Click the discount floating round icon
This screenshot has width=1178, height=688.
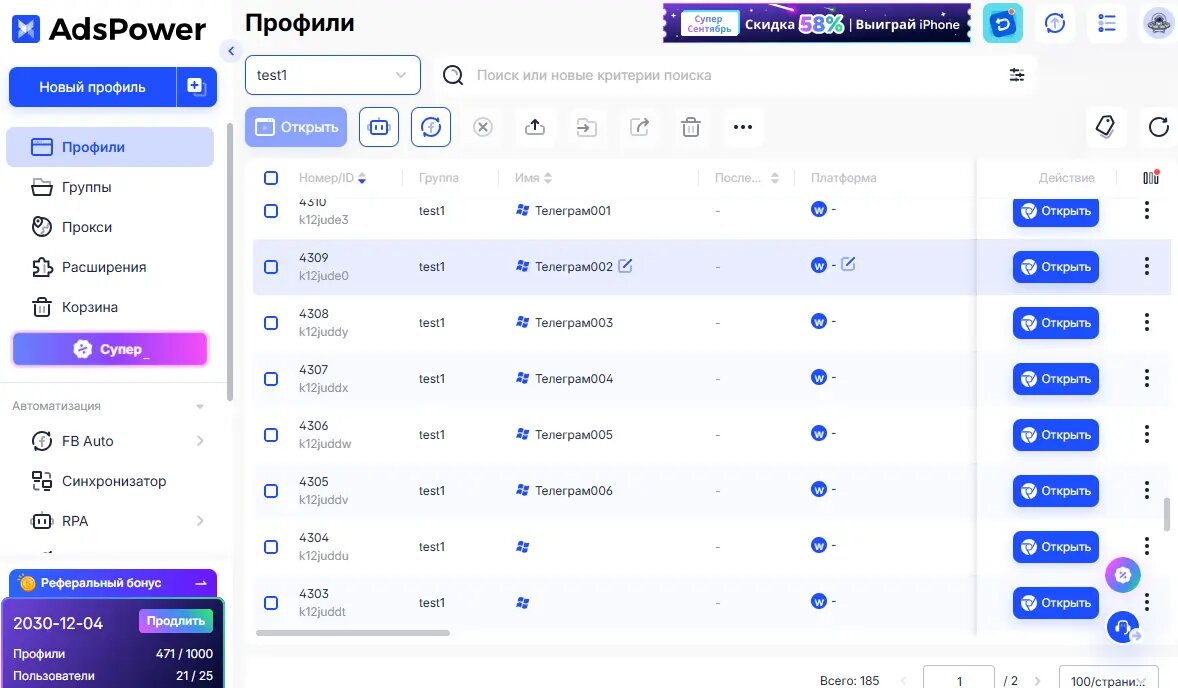1123,575
